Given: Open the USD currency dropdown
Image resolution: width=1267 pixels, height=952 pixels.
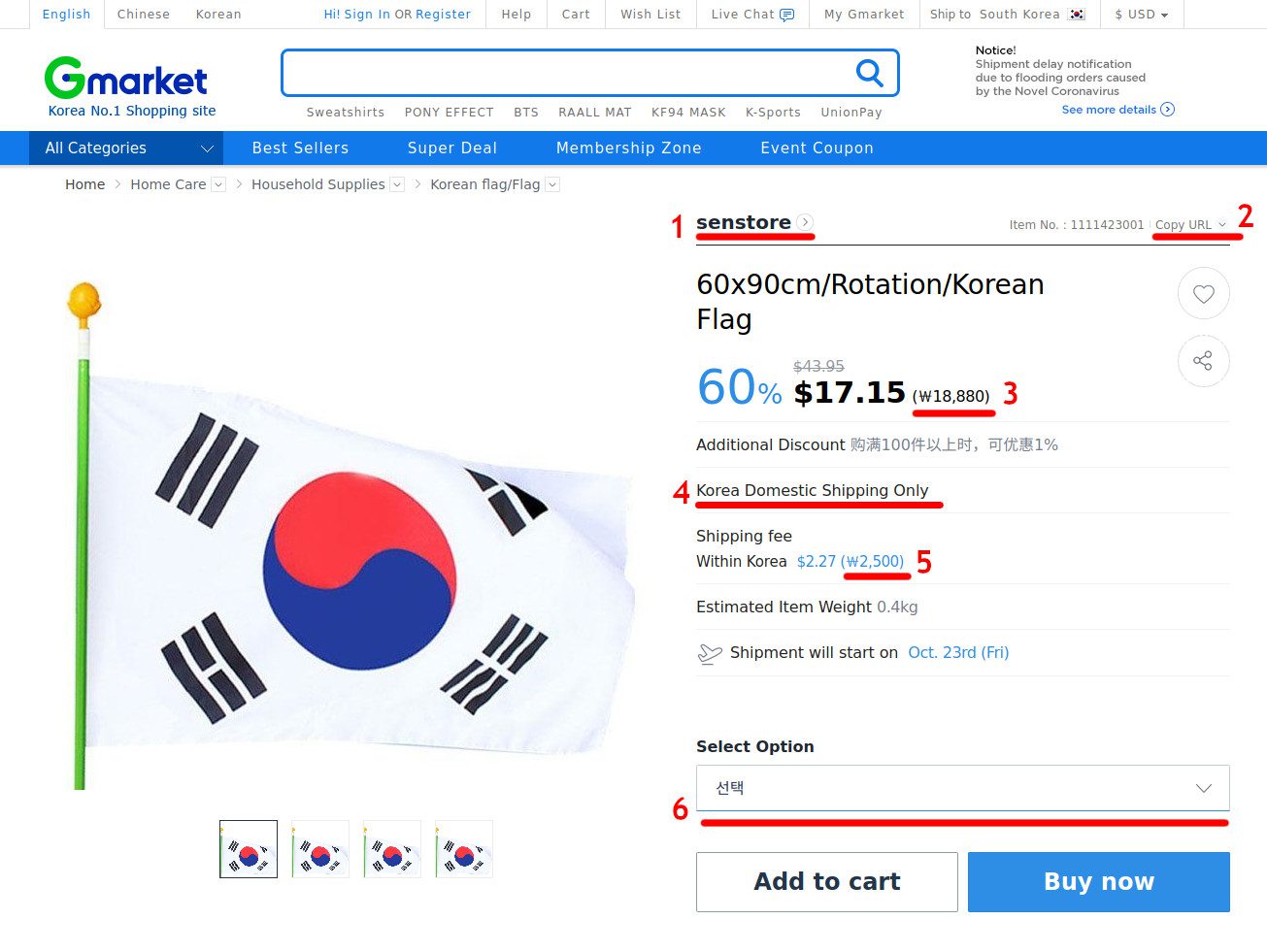Looking at the screenshot, I should tap(1142, 15).
